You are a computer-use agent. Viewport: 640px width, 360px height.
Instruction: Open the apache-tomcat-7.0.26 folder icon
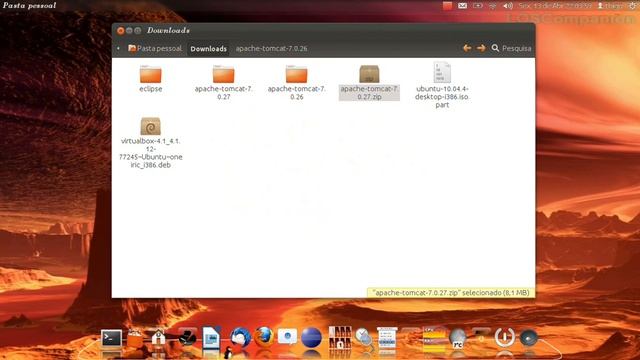tap(296, 74)
